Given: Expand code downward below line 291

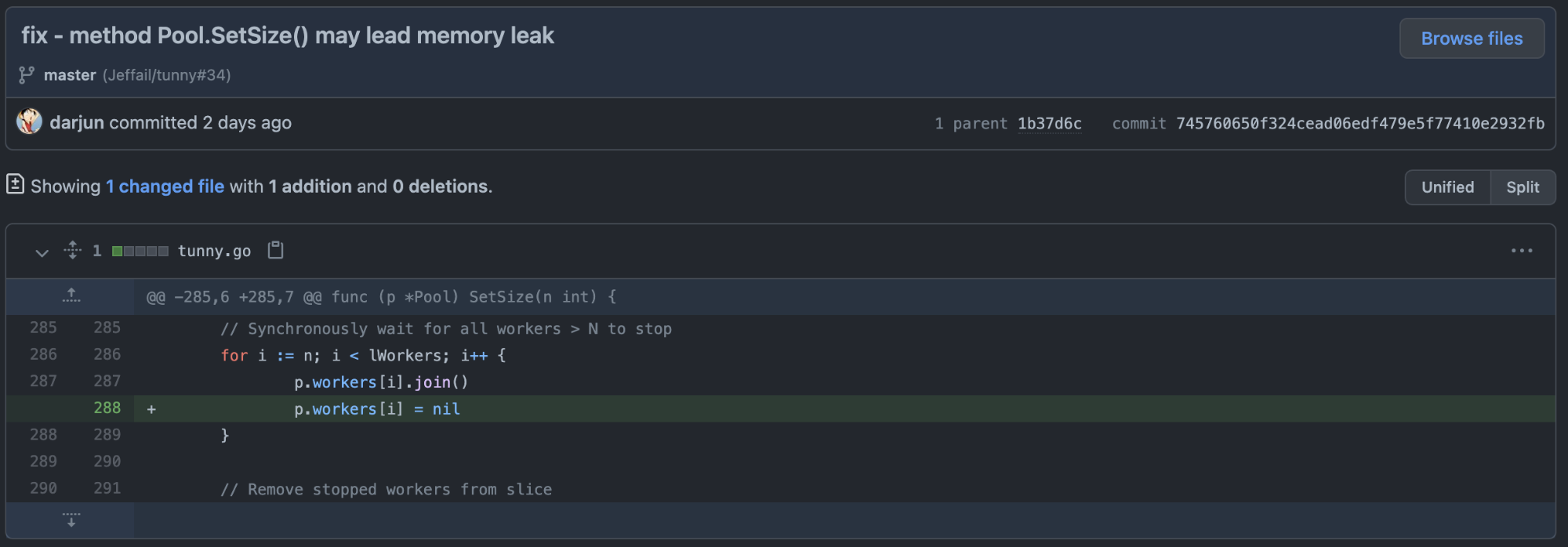Looking at the screenshot, I should [71, 520].
